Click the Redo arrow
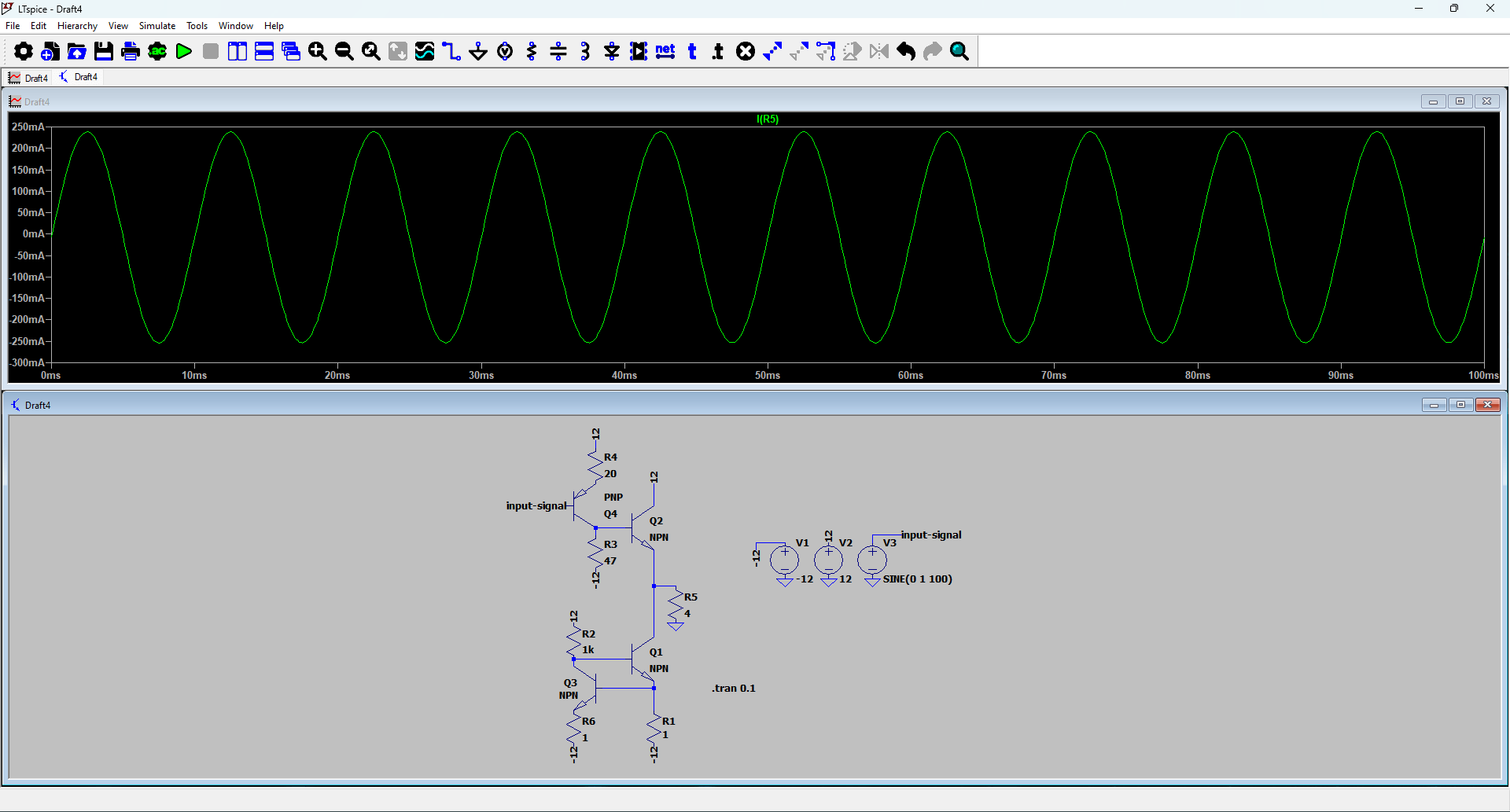 click(x=933, y=52)
